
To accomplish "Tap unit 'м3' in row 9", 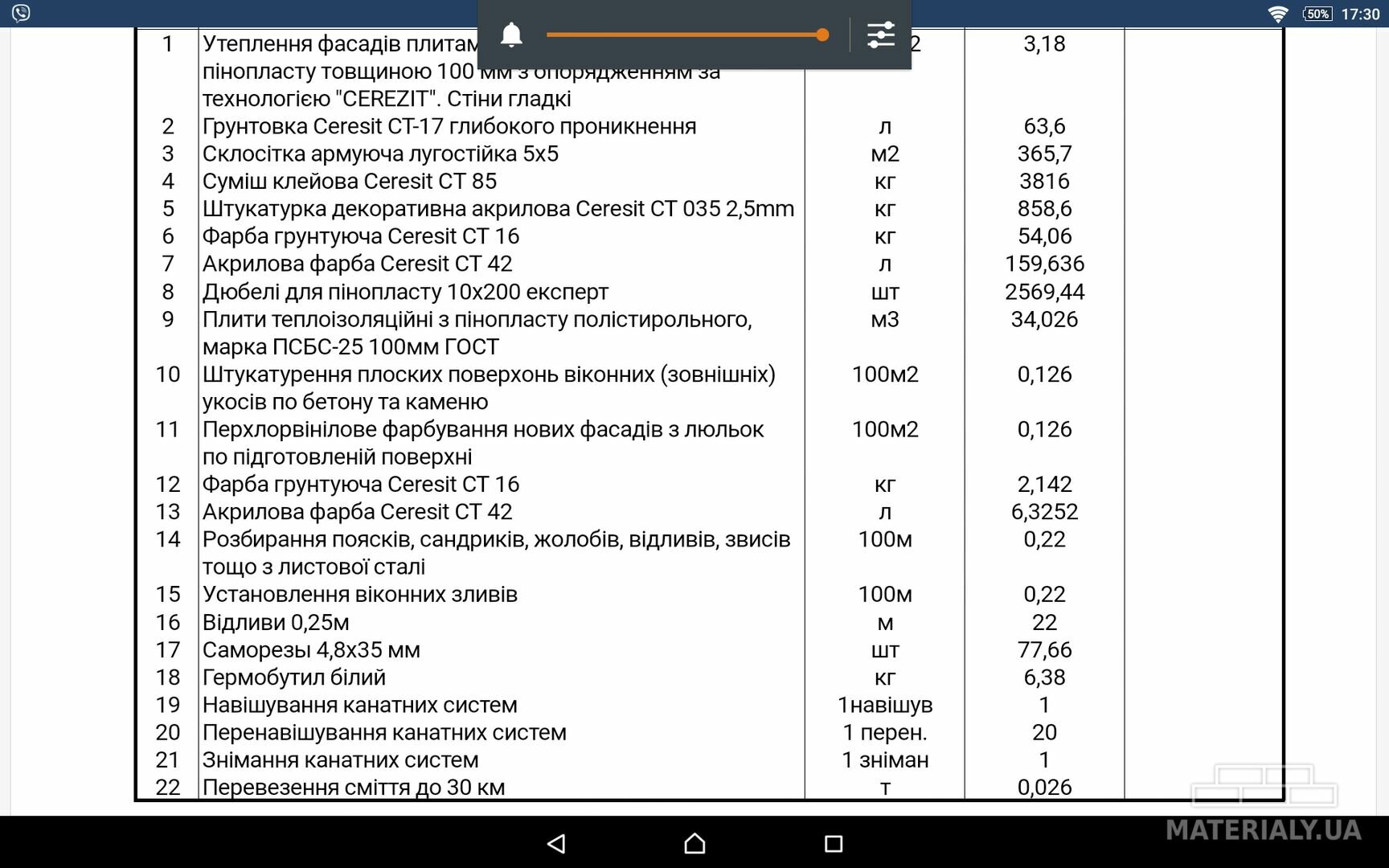I will pos(885,319).
